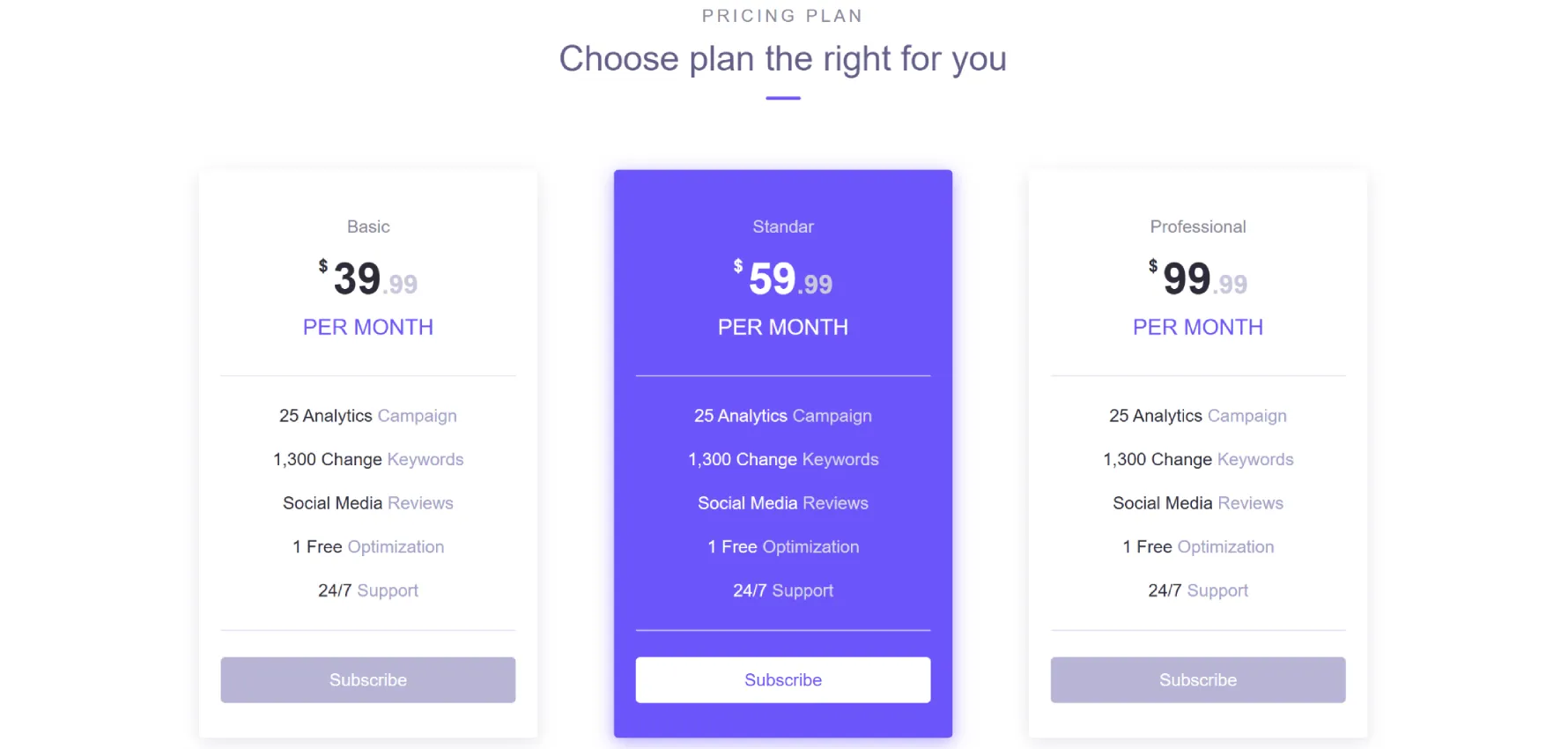
Task: Click PER MONTH under Basic plan
Action: point(368,327)
